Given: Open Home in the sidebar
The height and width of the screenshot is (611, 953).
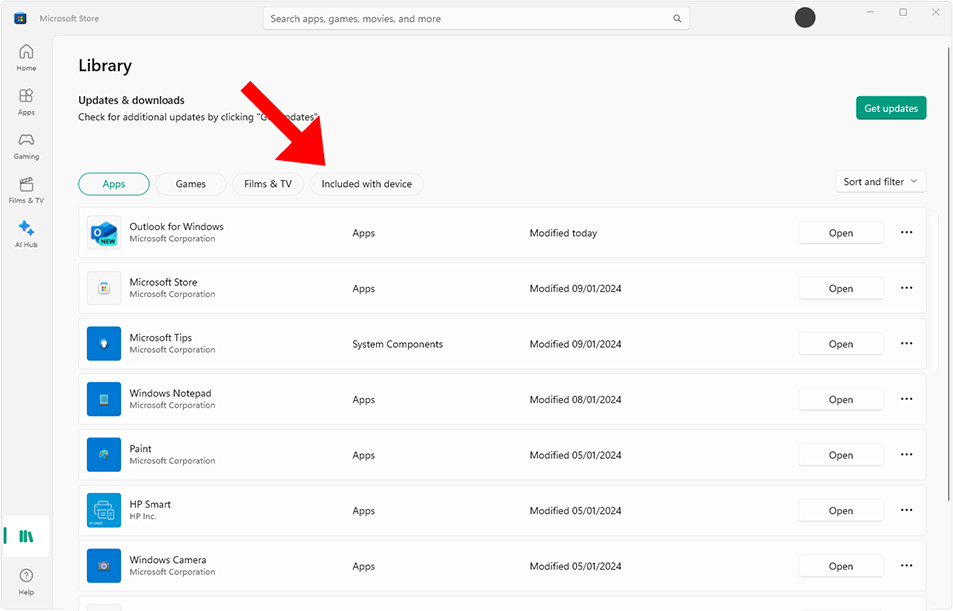Looking at the screenshot, I should (x=26, y=57).
